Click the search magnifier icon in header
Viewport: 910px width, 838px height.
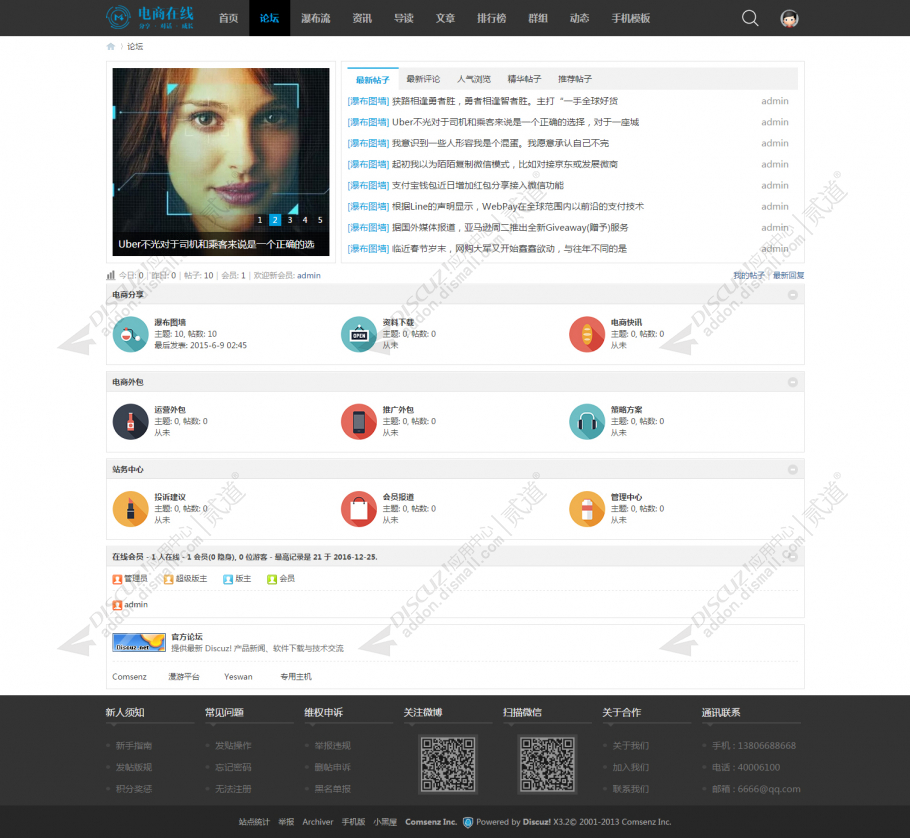pos(750,18)
